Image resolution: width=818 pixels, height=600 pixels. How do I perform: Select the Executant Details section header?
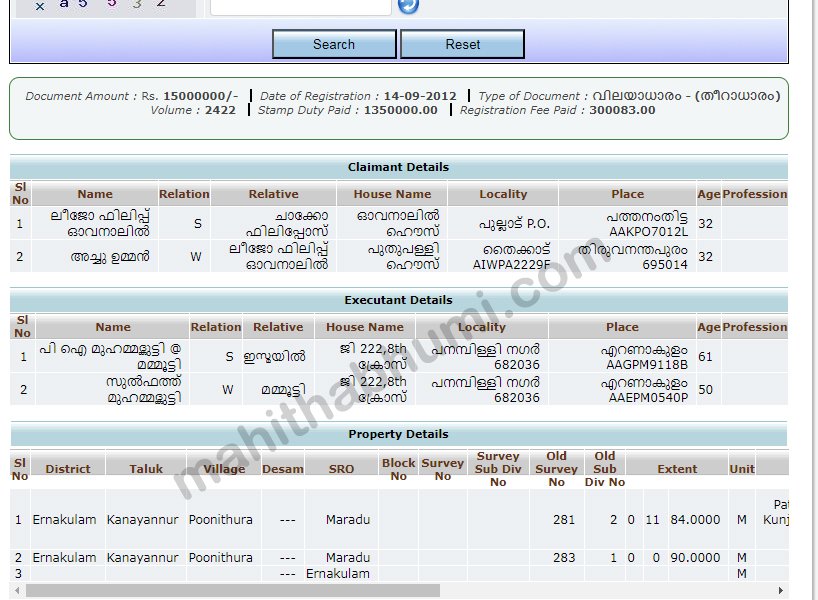pos(398,300)
